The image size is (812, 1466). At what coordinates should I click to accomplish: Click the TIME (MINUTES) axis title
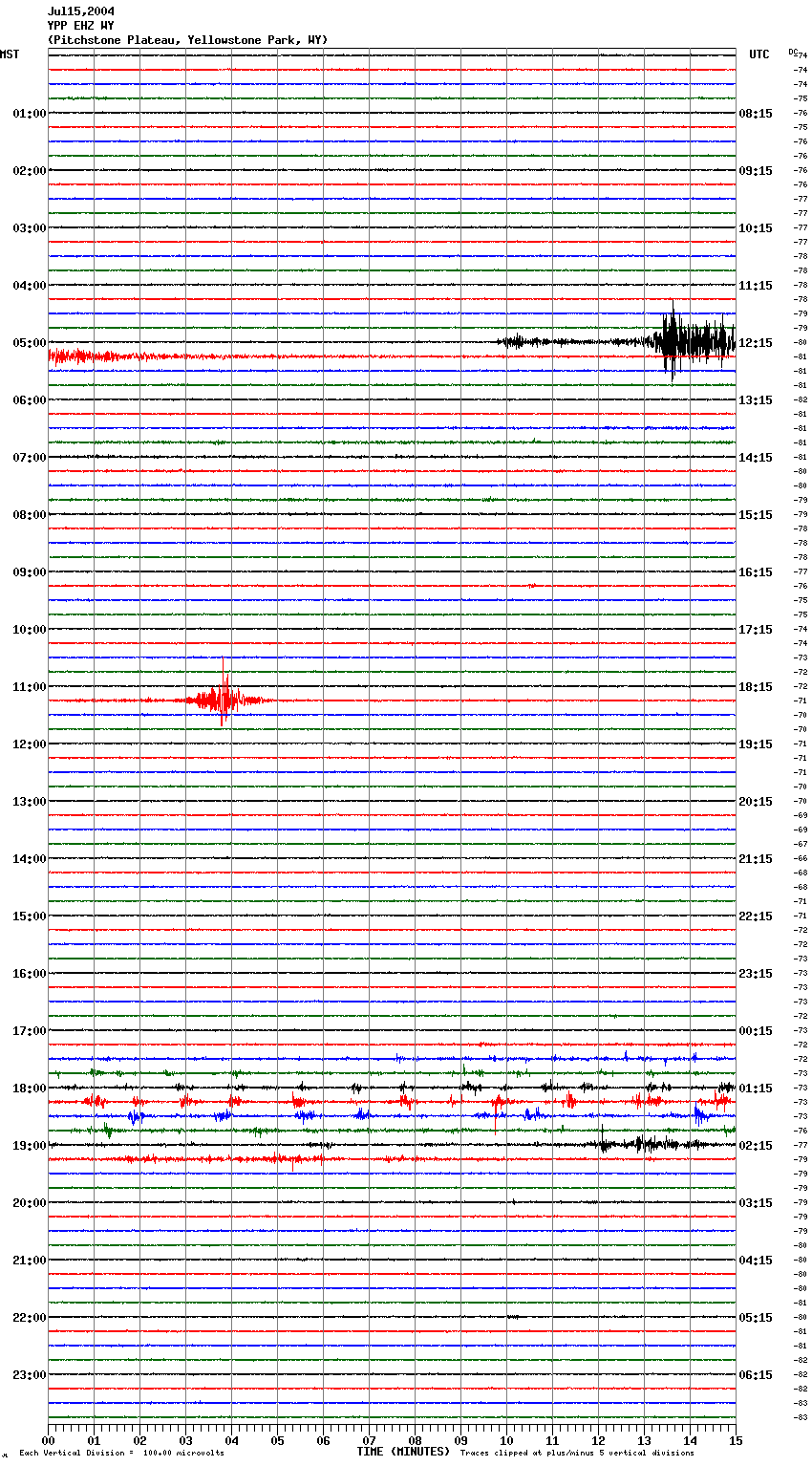click(x=403, y=1452)
